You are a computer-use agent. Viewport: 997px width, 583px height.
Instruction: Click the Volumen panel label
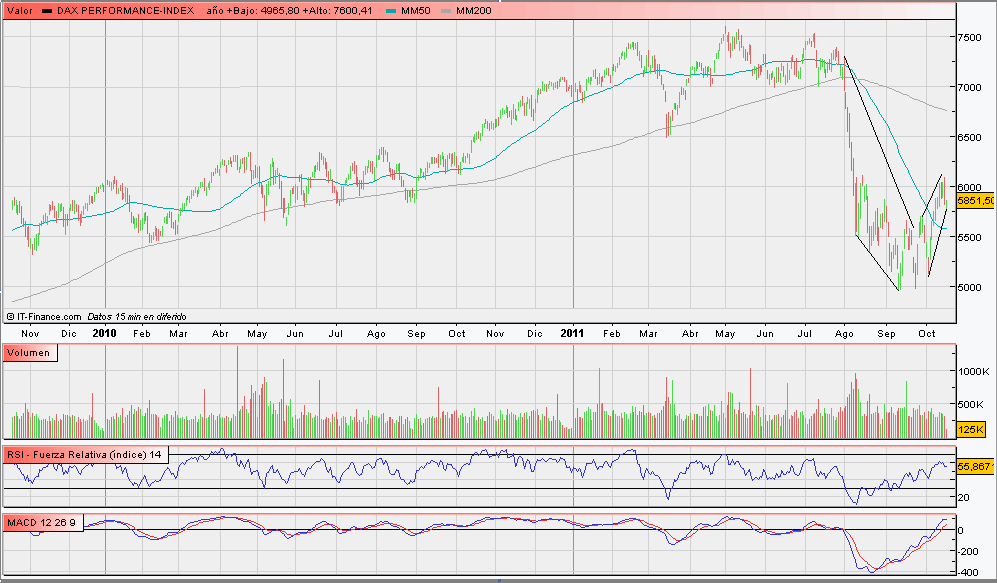pyautogui.click(x=30, y=353)
